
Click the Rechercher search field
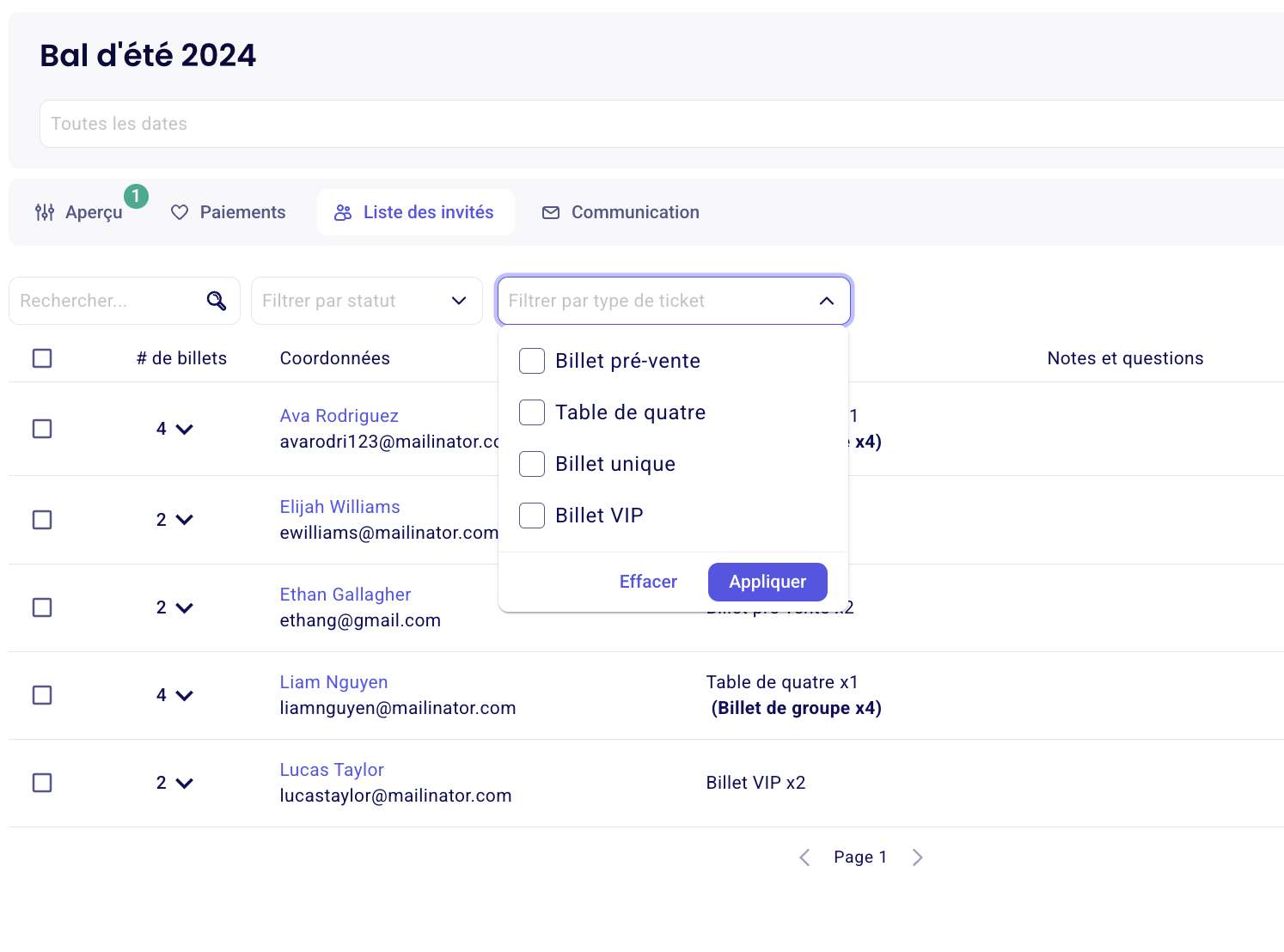(x=125, y=301)
